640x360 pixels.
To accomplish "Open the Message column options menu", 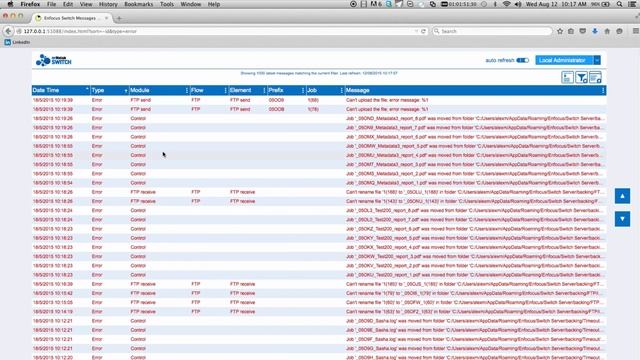I will (x=603, y=90).
